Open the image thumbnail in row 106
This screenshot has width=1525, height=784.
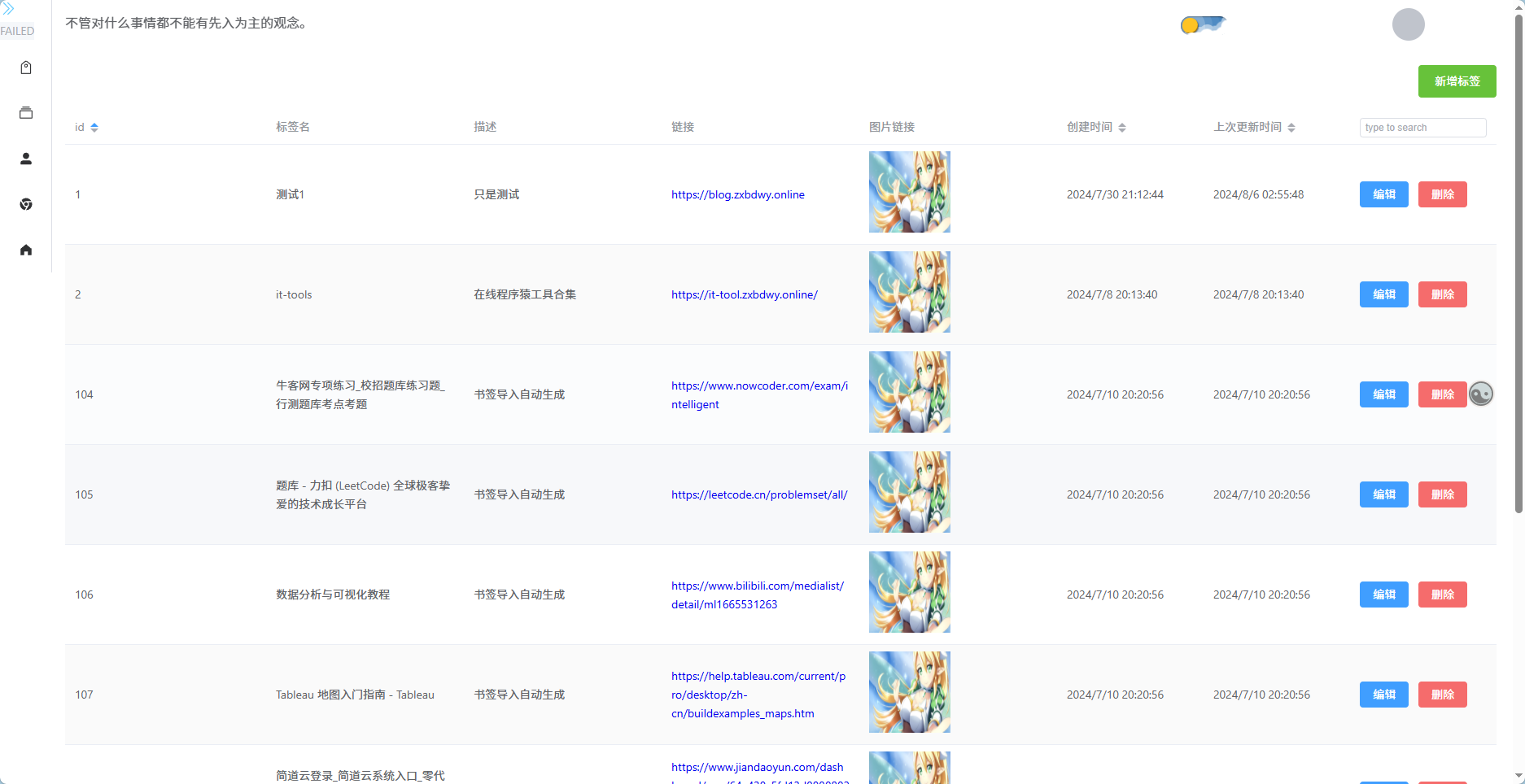tap(910, 592)
